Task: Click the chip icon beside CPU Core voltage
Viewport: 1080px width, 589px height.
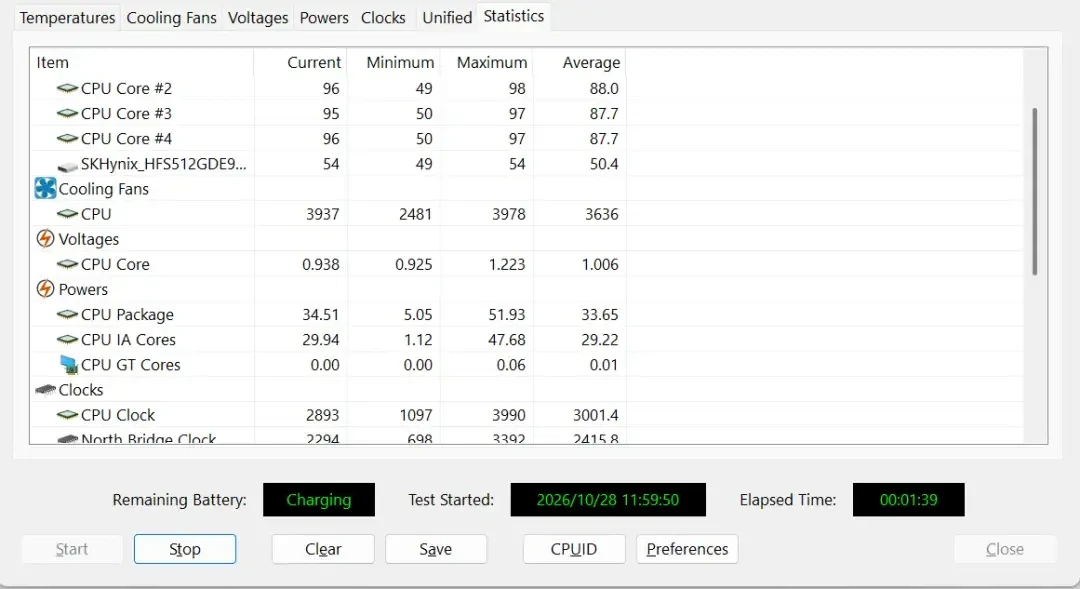Action: [67, 265]
